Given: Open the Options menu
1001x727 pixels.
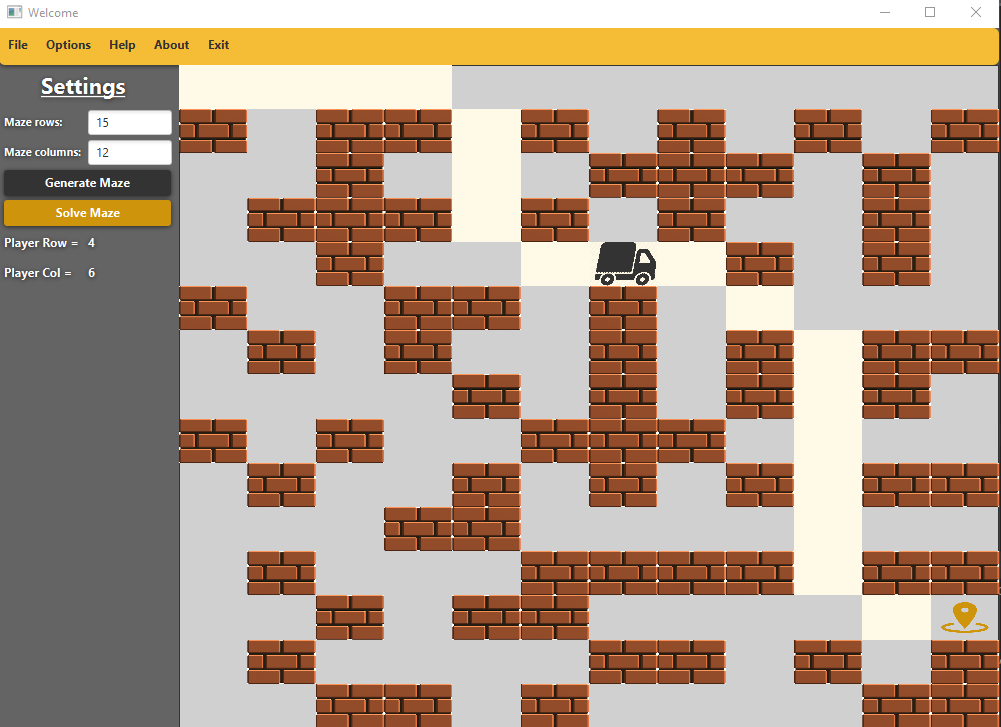Looking at the screenshot, I should coord(68,45).
